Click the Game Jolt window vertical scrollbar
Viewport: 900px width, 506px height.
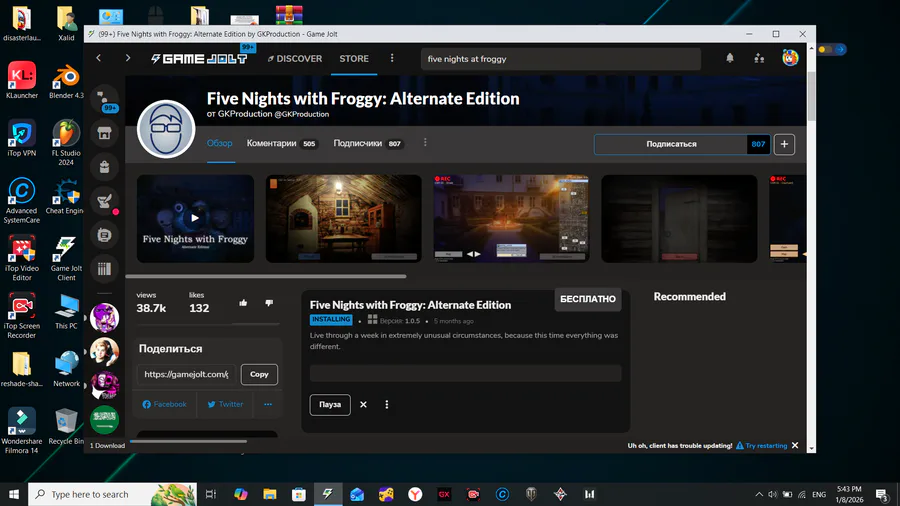811,97
